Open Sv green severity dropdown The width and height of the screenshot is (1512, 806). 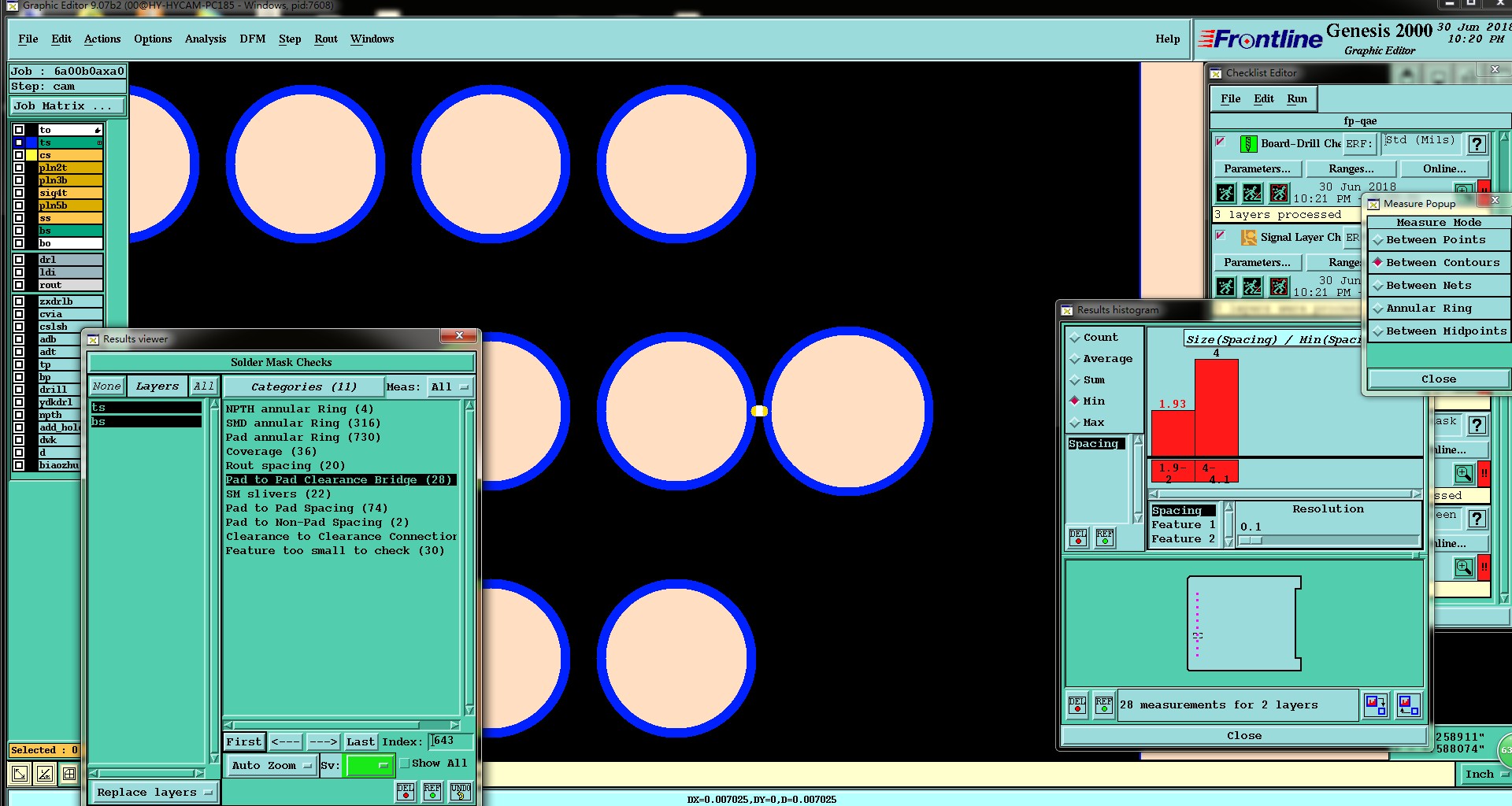[369, 765]
